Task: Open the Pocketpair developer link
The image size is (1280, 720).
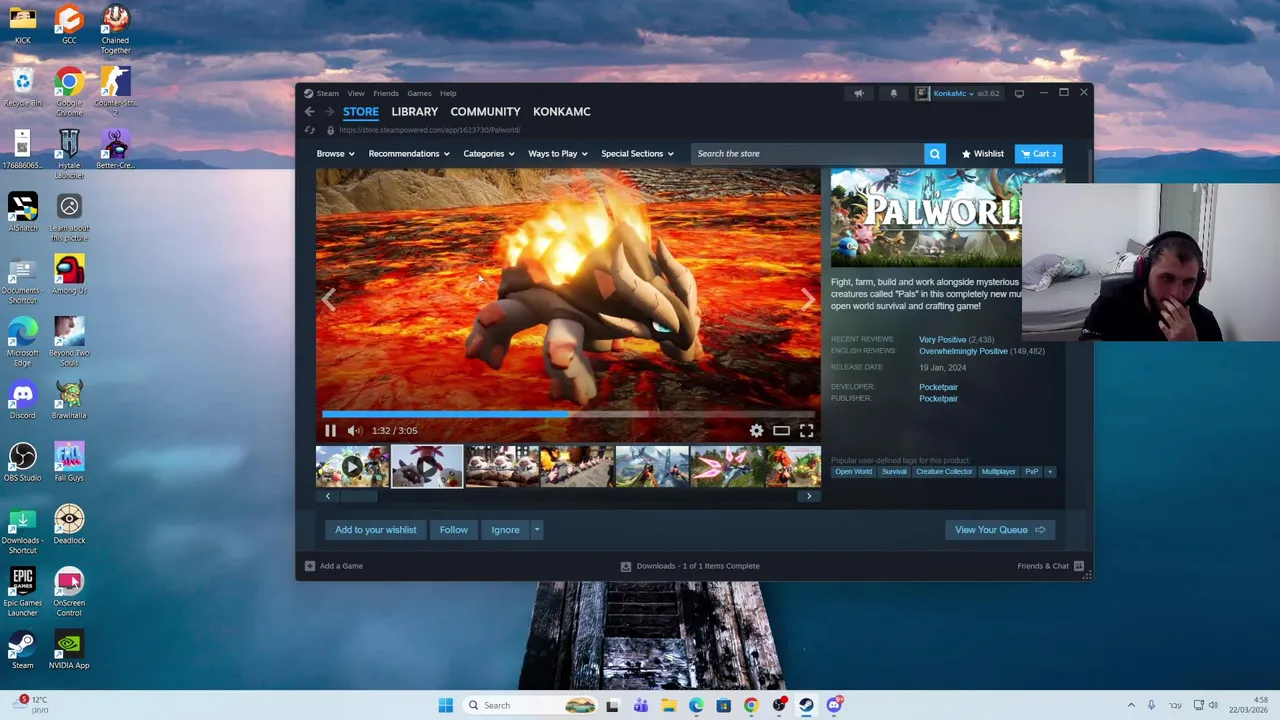Action: pyautogui.click(x=938, y=387)
